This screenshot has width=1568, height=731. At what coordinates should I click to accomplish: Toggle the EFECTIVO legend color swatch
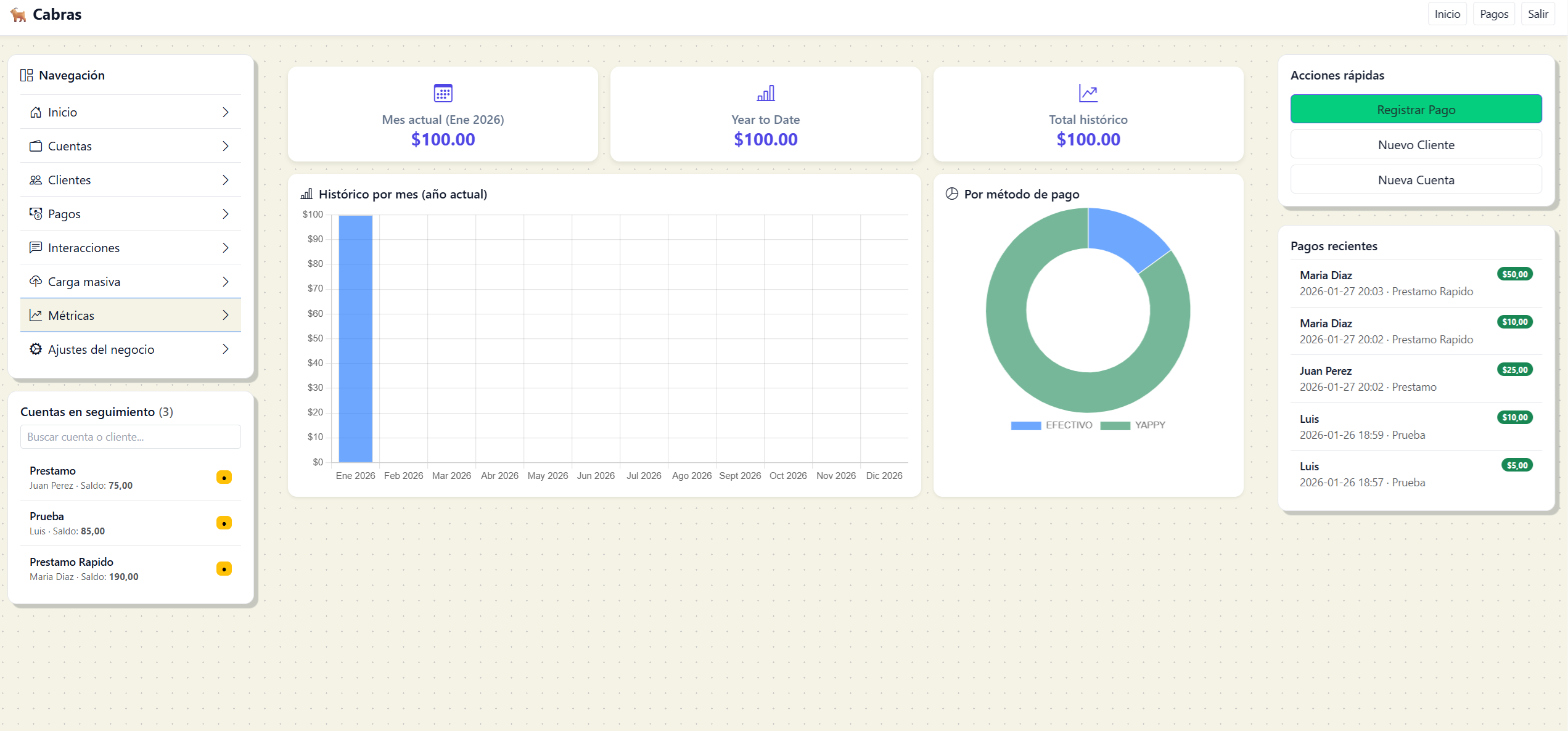(1025, 425)
